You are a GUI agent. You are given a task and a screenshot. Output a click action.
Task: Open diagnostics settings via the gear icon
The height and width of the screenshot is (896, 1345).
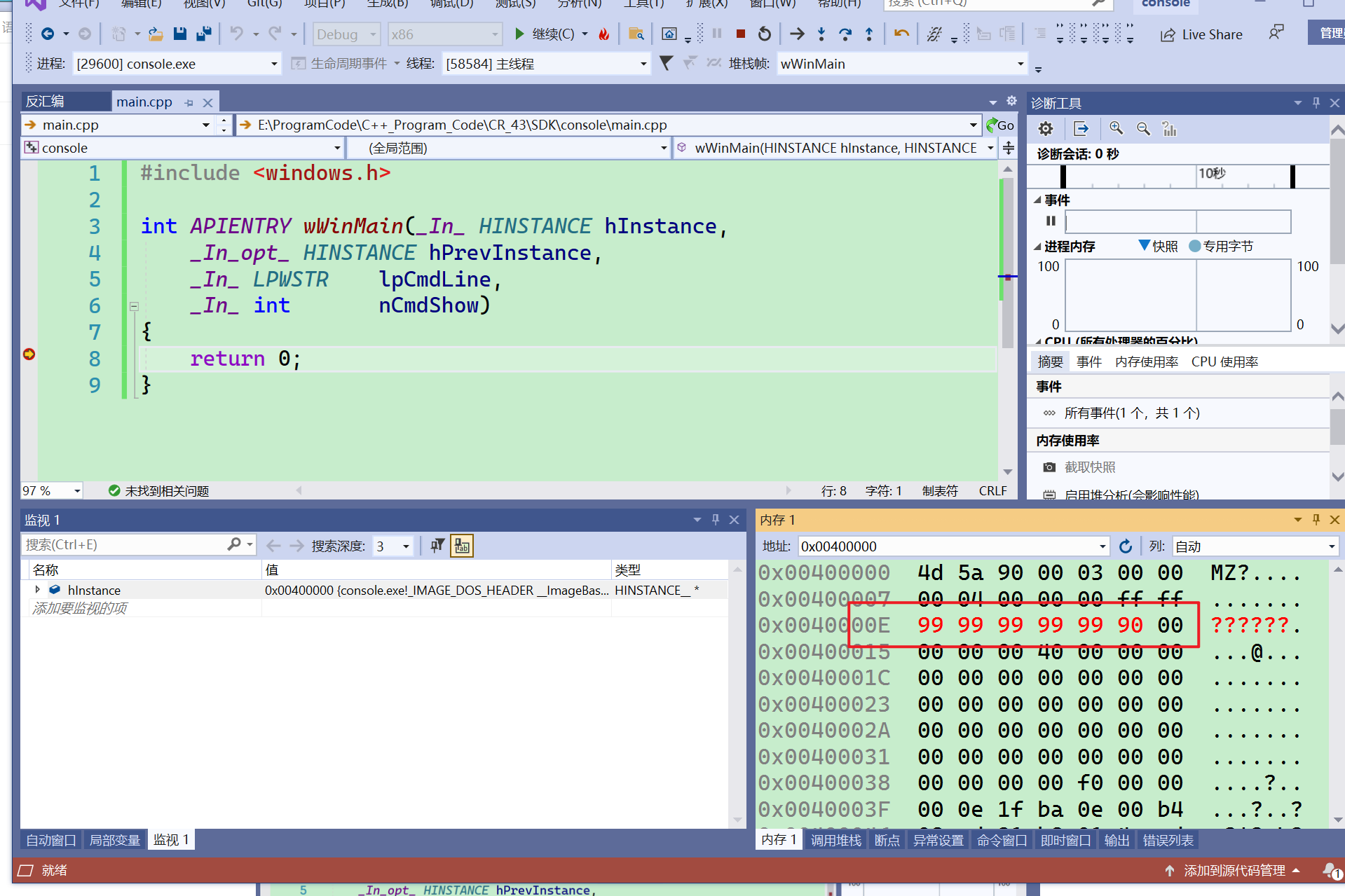(x=1045, y=129)
